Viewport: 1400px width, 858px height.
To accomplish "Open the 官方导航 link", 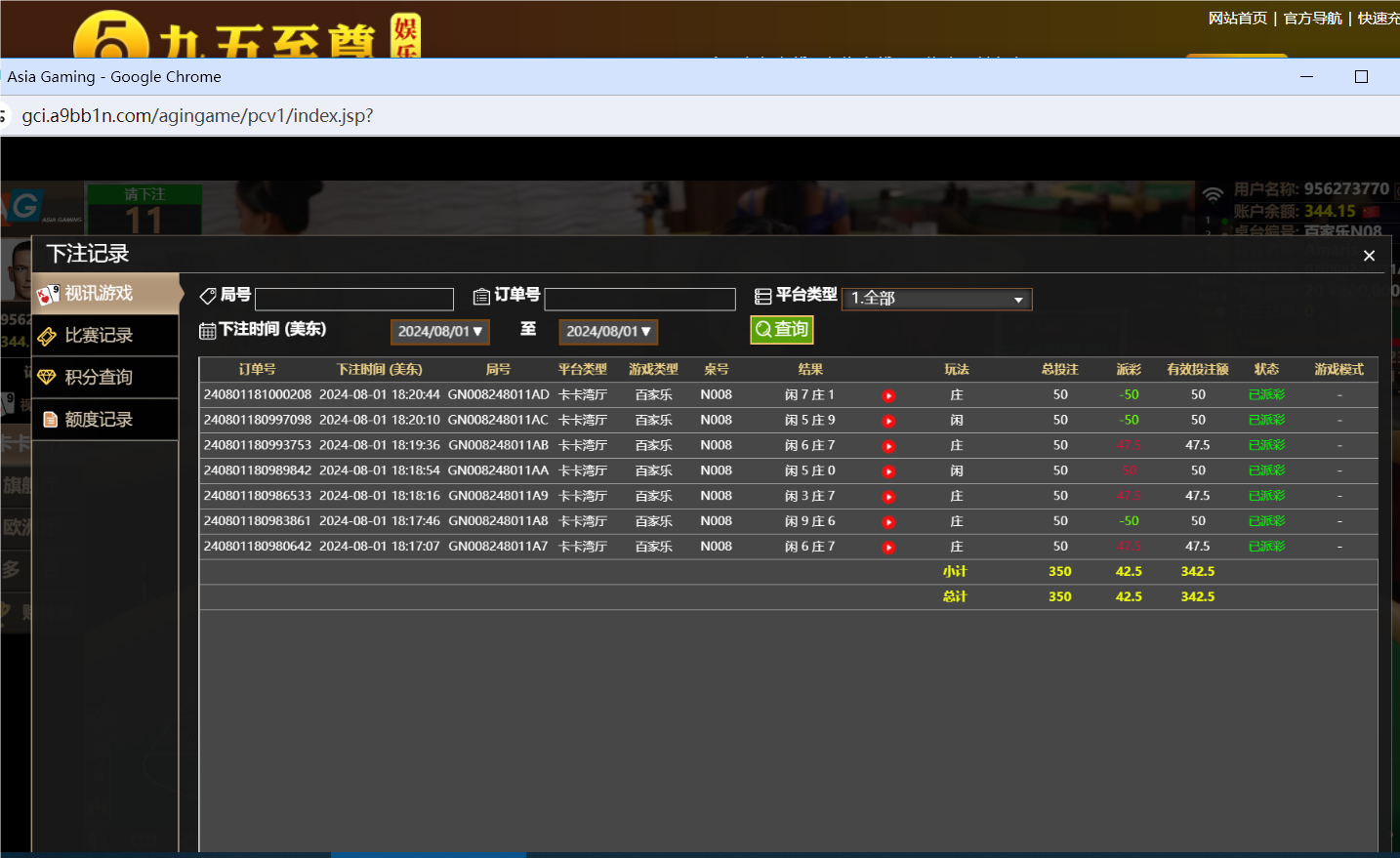I will [x=1312, y=17].
